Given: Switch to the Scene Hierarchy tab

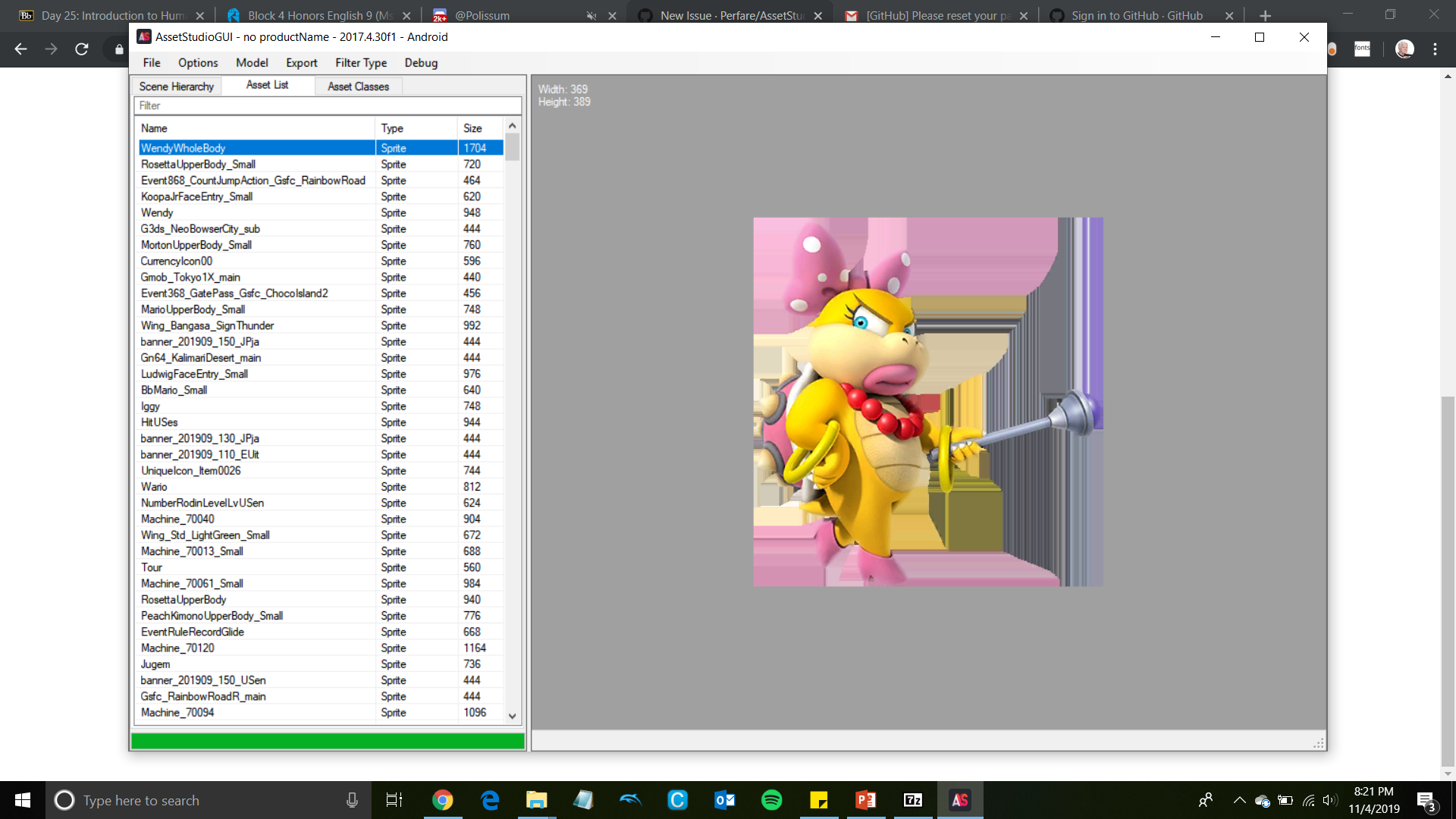Looking at the screenshot, I should coord(176,86).
